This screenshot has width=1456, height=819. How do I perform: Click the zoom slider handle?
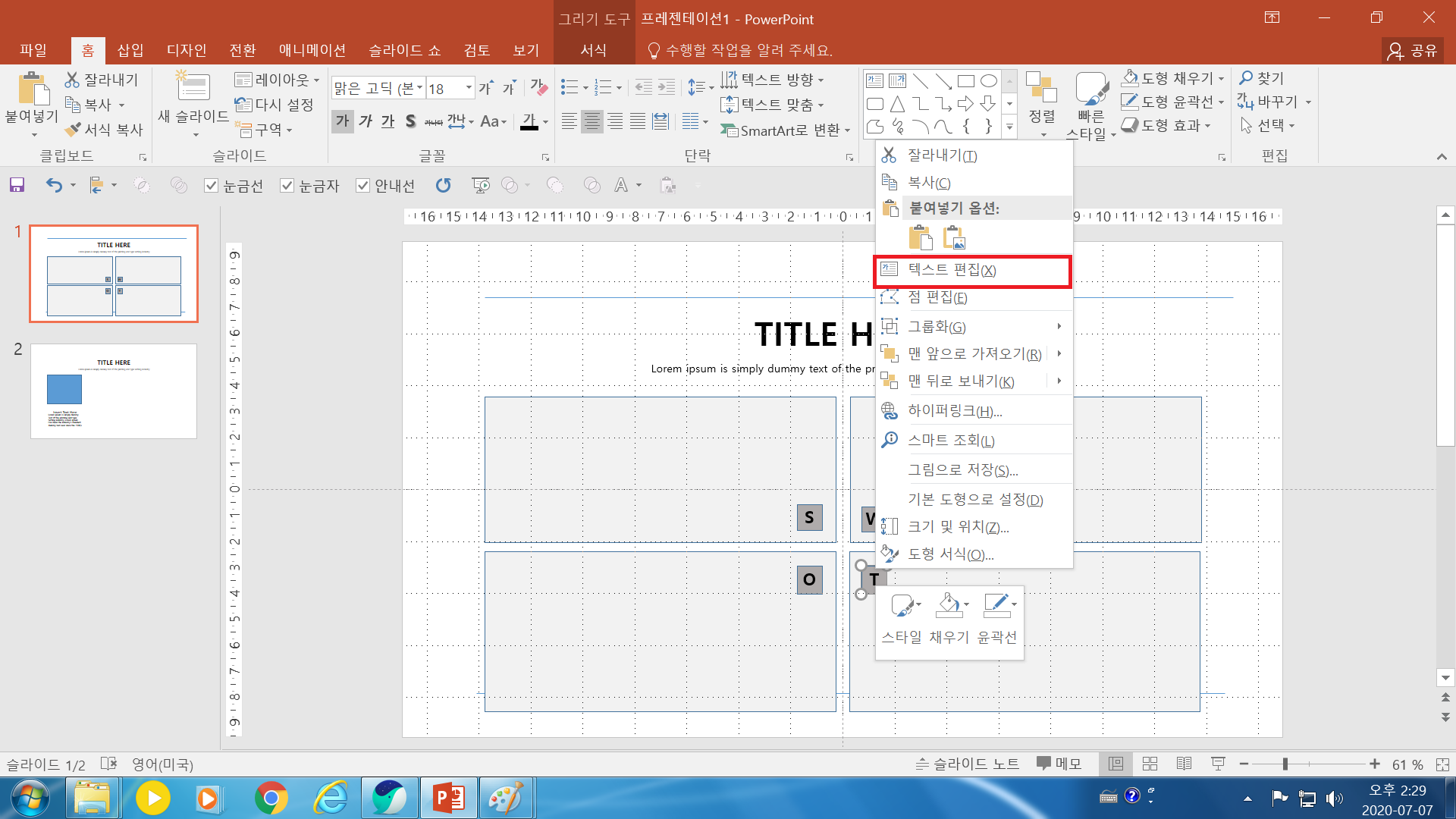(1285, 764)
